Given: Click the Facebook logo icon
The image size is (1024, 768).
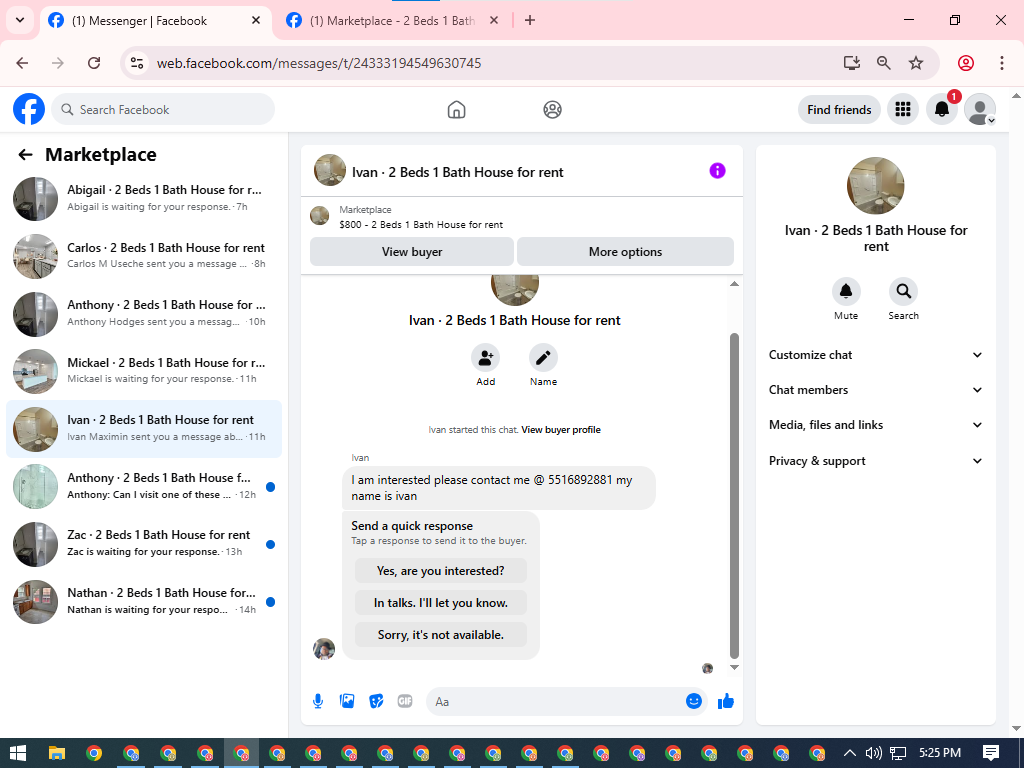Looking at the screenshot, I should 29,109.
